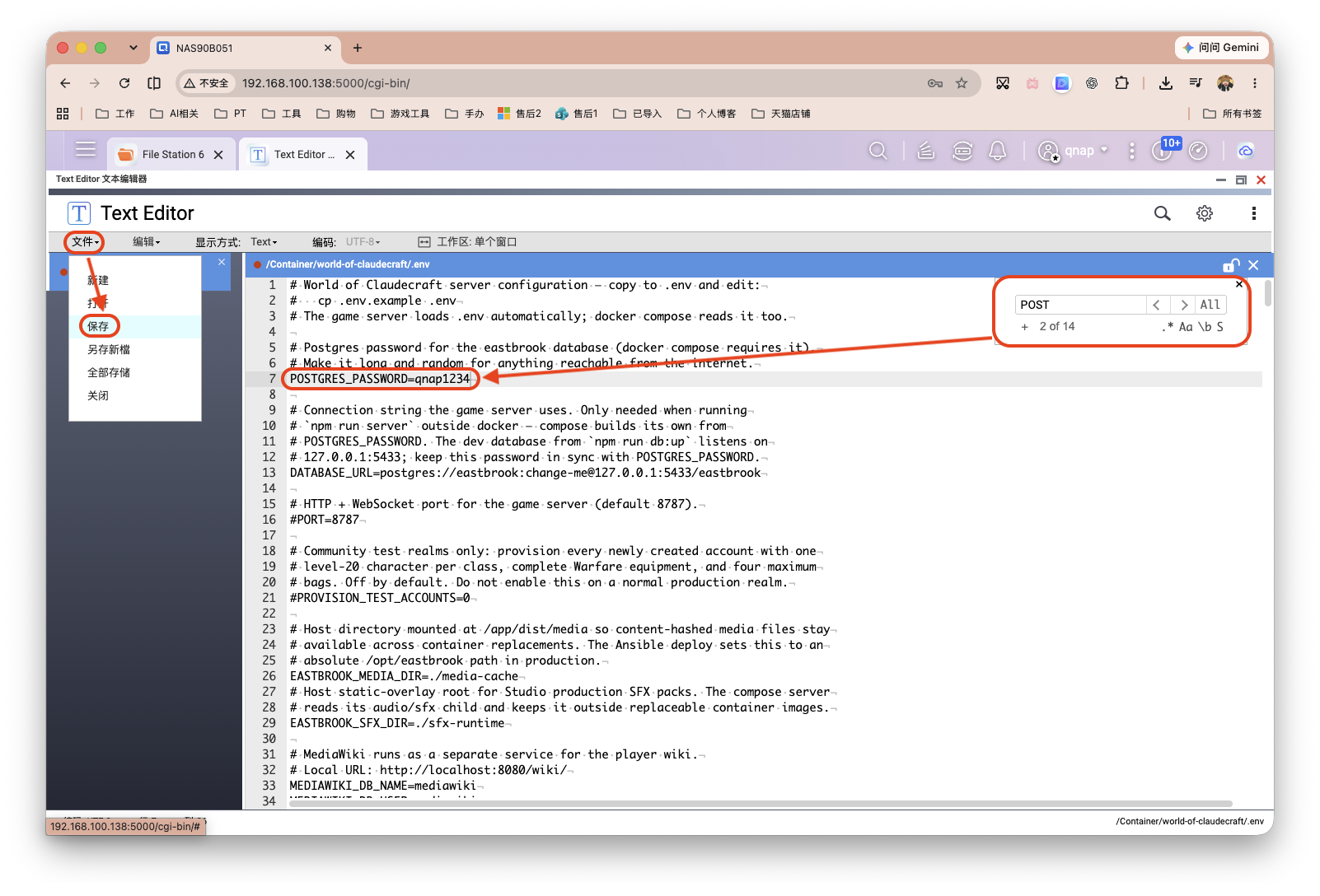This screenshot has width=1320, height=896.
Task: Open Text Editor more options menu
Action: pos(1254,213)
